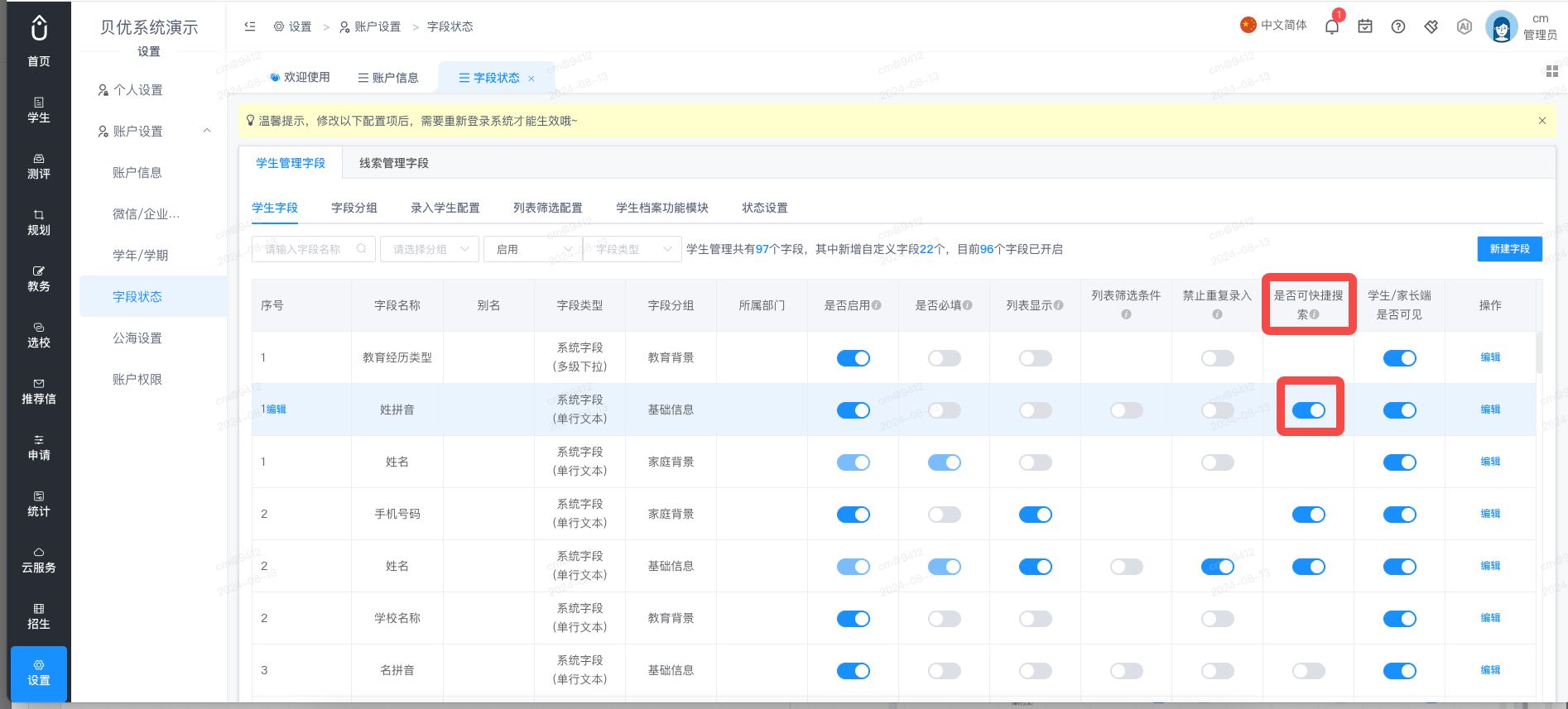Viewport: 1568px width, 709px height.
Task: Toggle 列表显示 switch for 手机号码
Action: (x=1035, y=515)
